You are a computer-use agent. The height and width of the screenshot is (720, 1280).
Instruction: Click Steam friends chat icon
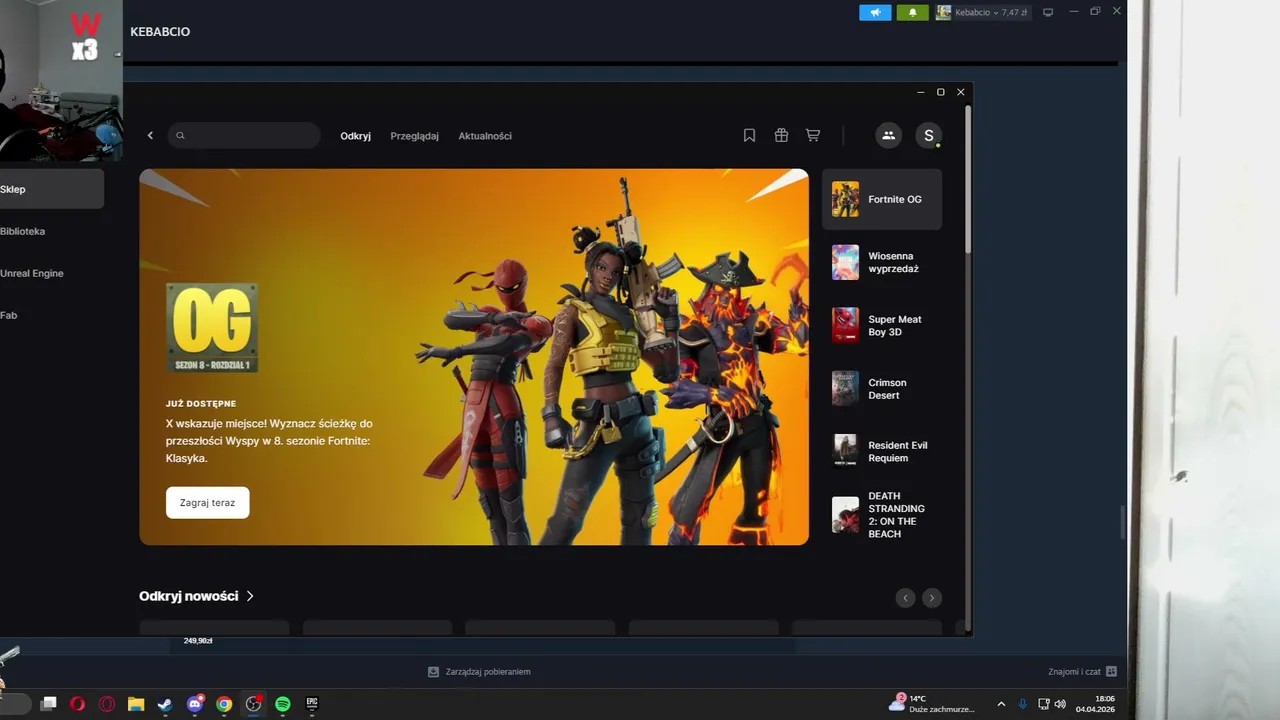(x=1111, y=672)
